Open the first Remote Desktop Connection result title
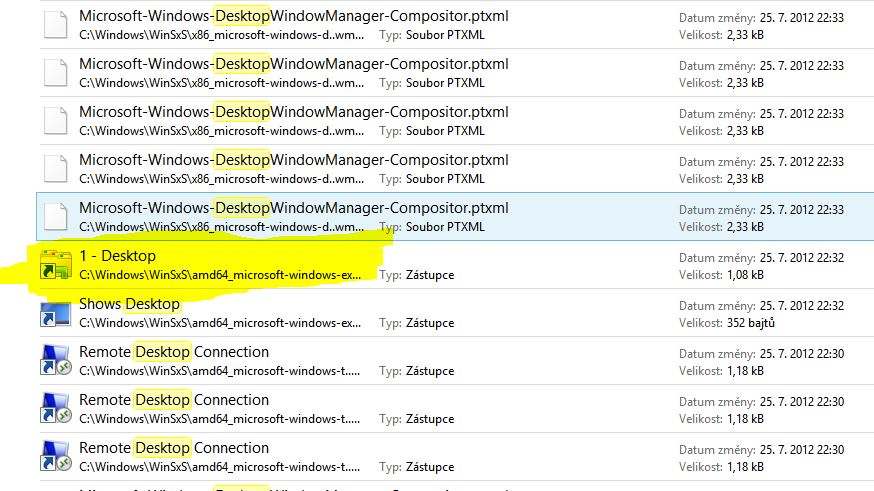Screen dimensions: 874x491 174,352
